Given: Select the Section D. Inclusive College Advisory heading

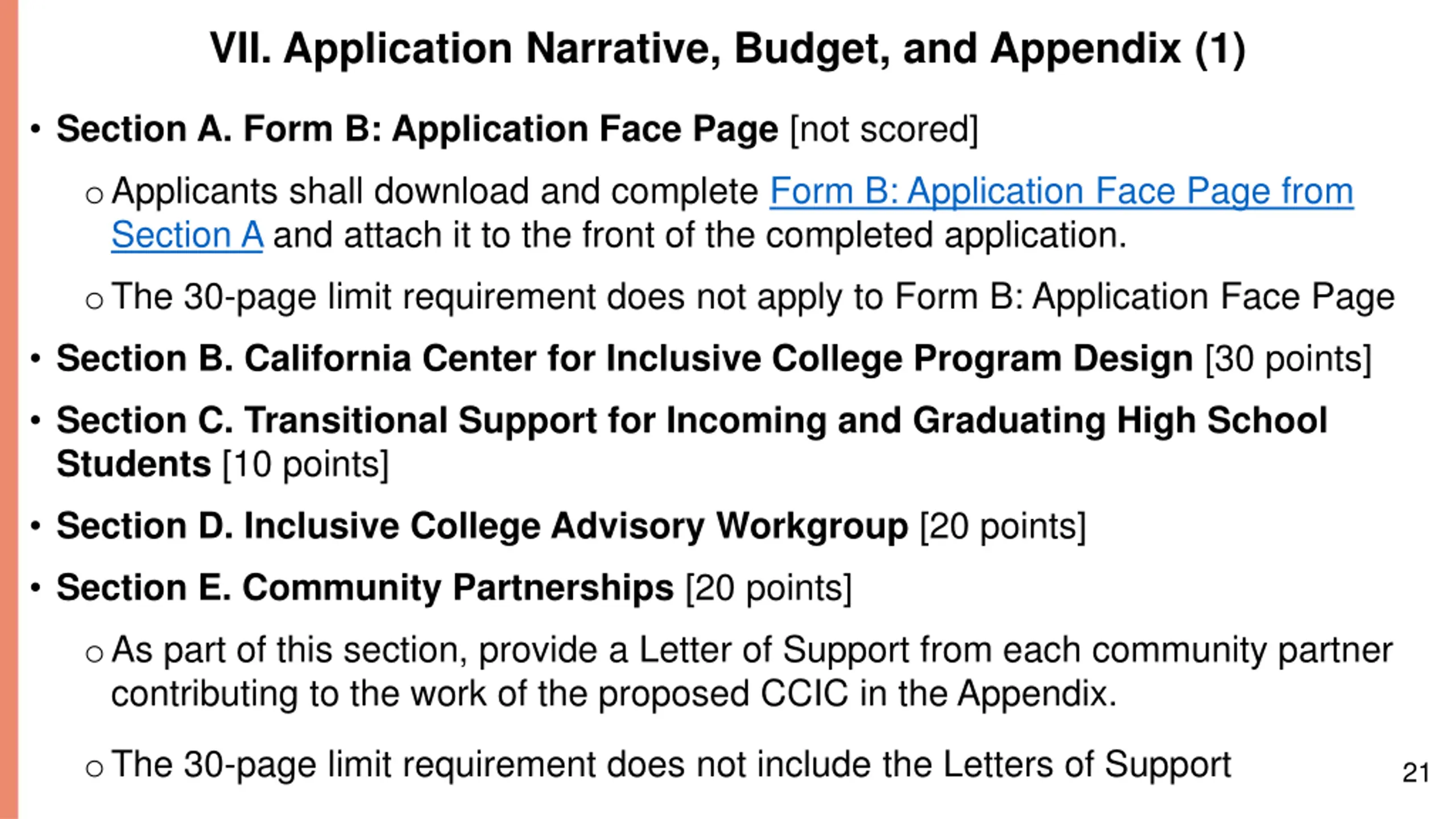Looking at the screenshot, I should tap(482, 527).
